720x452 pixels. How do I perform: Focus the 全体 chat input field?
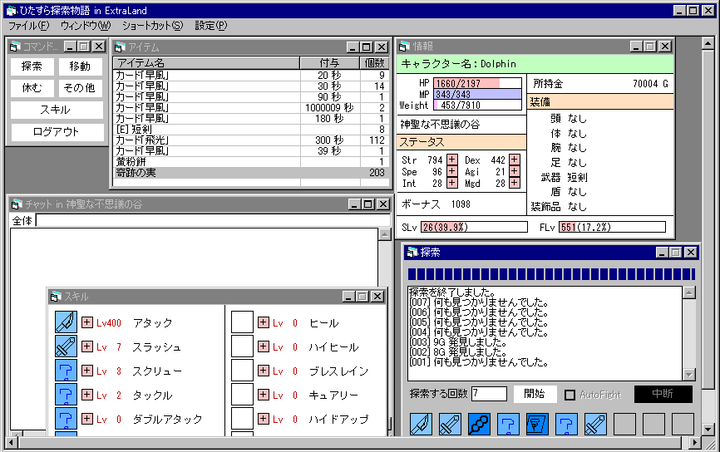(213, 220)
